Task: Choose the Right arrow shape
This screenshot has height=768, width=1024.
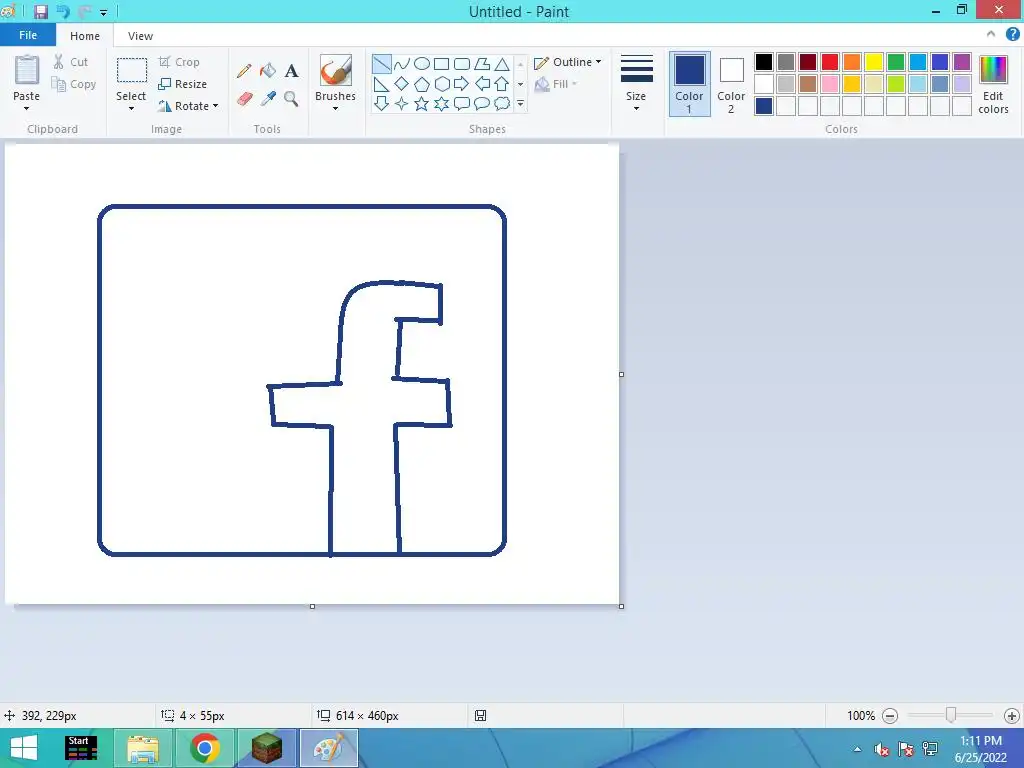Action: tap(462, 84)
